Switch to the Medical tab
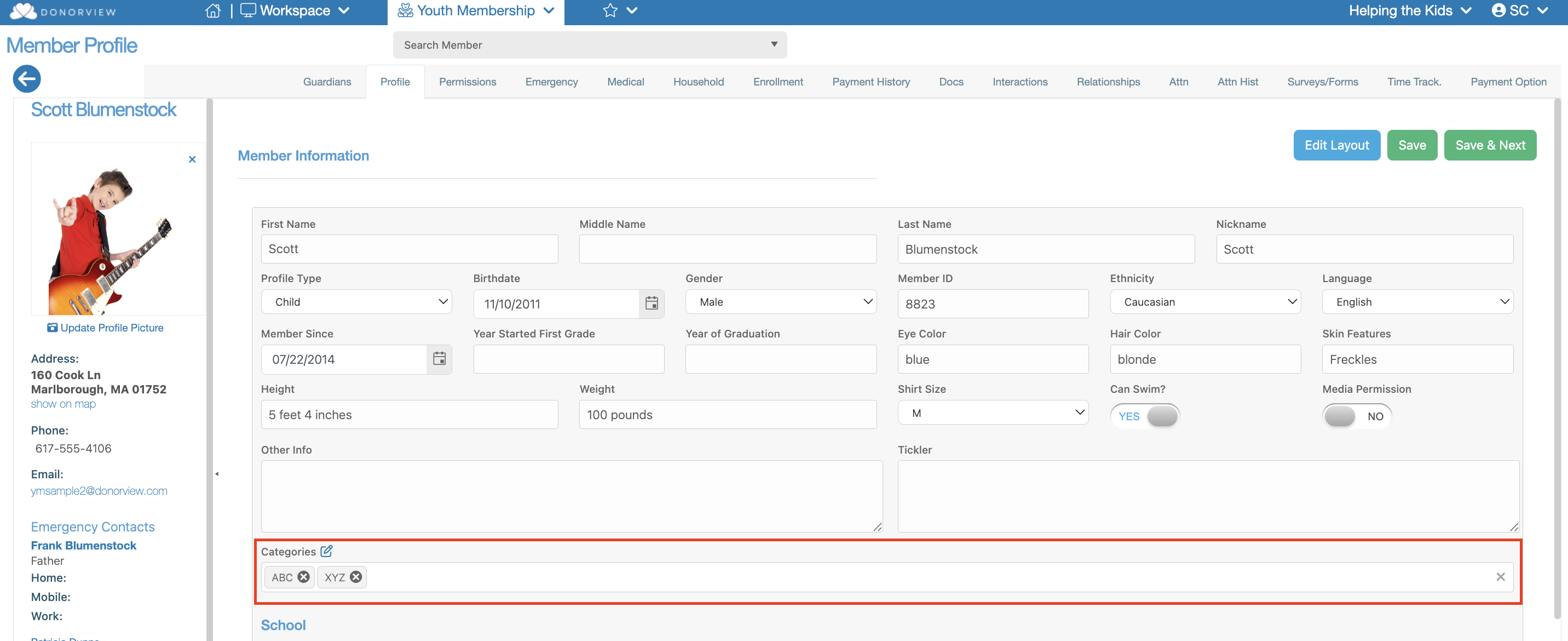The height and width of the screenshot is (641, 1568). click(625, 82)
